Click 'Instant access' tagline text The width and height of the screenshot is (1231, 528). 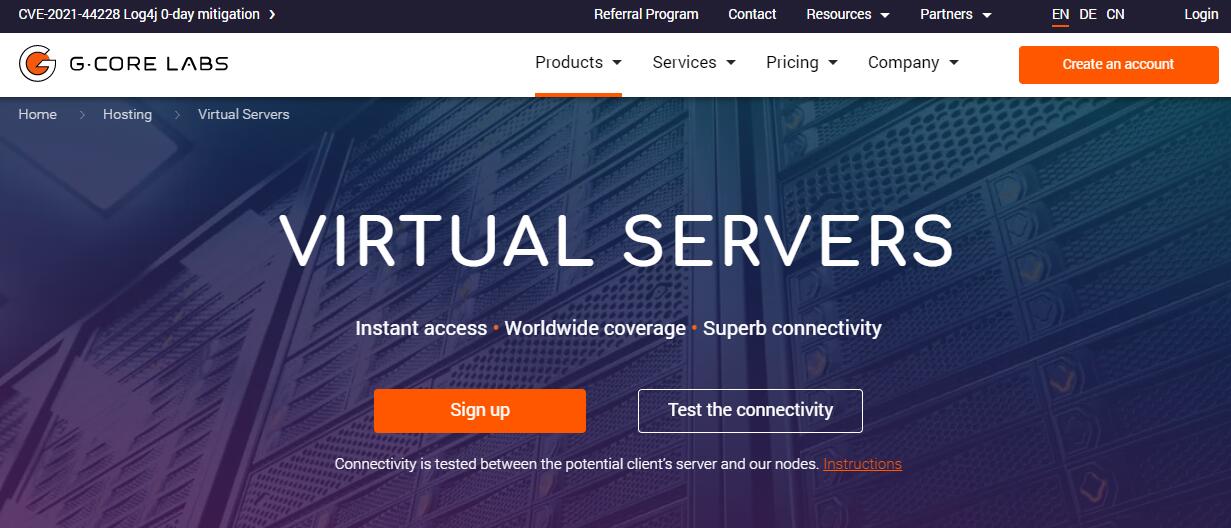(421, 328)
